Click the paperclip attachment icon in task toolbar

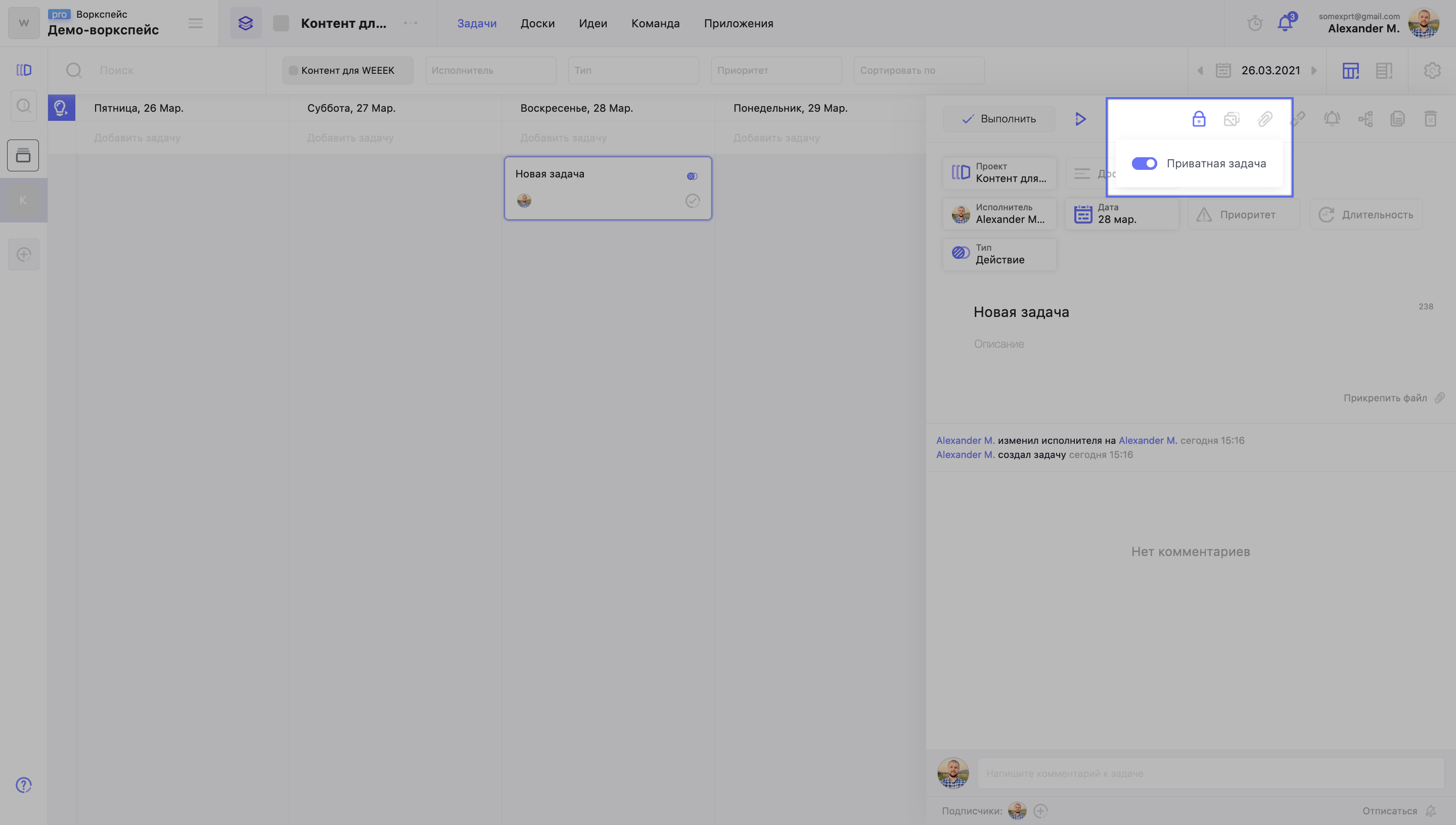pyautogui.click(x=1265, y=119)
